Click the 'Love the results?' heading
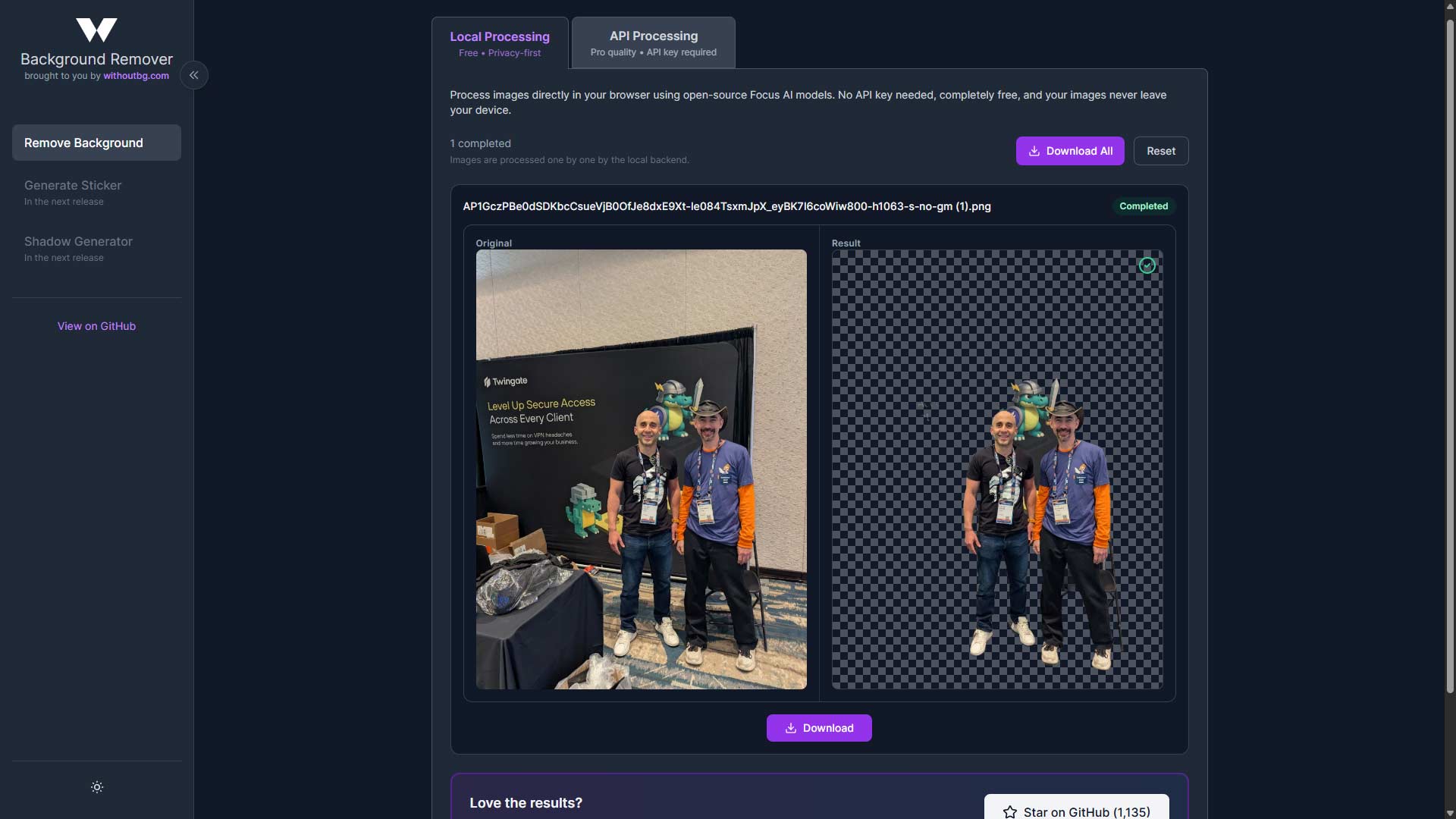1456x819 pixels. pyautogui.click(x=526, y=803)
